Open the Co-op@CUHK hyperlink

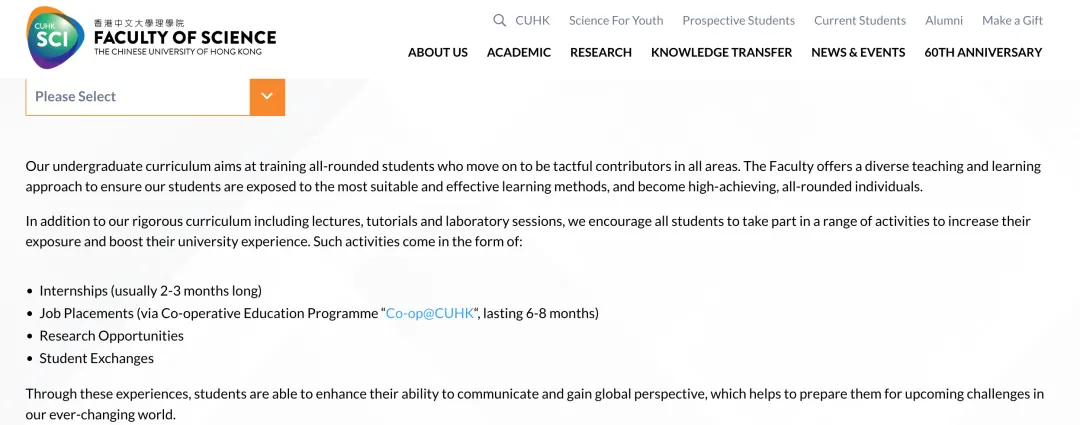pyautogui.click(x=430, y=313)
